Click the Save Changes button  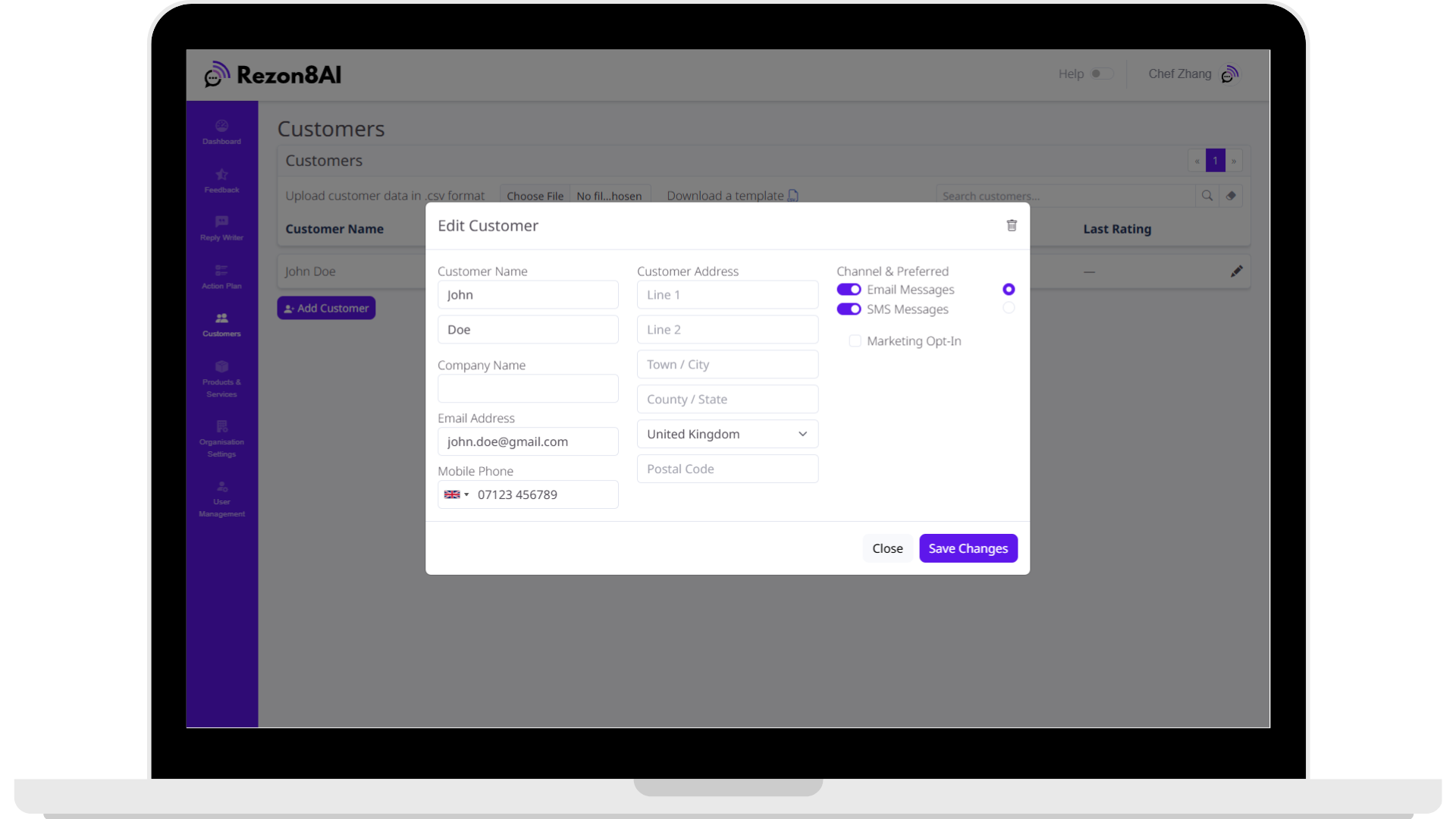click(x=968, y=548)
